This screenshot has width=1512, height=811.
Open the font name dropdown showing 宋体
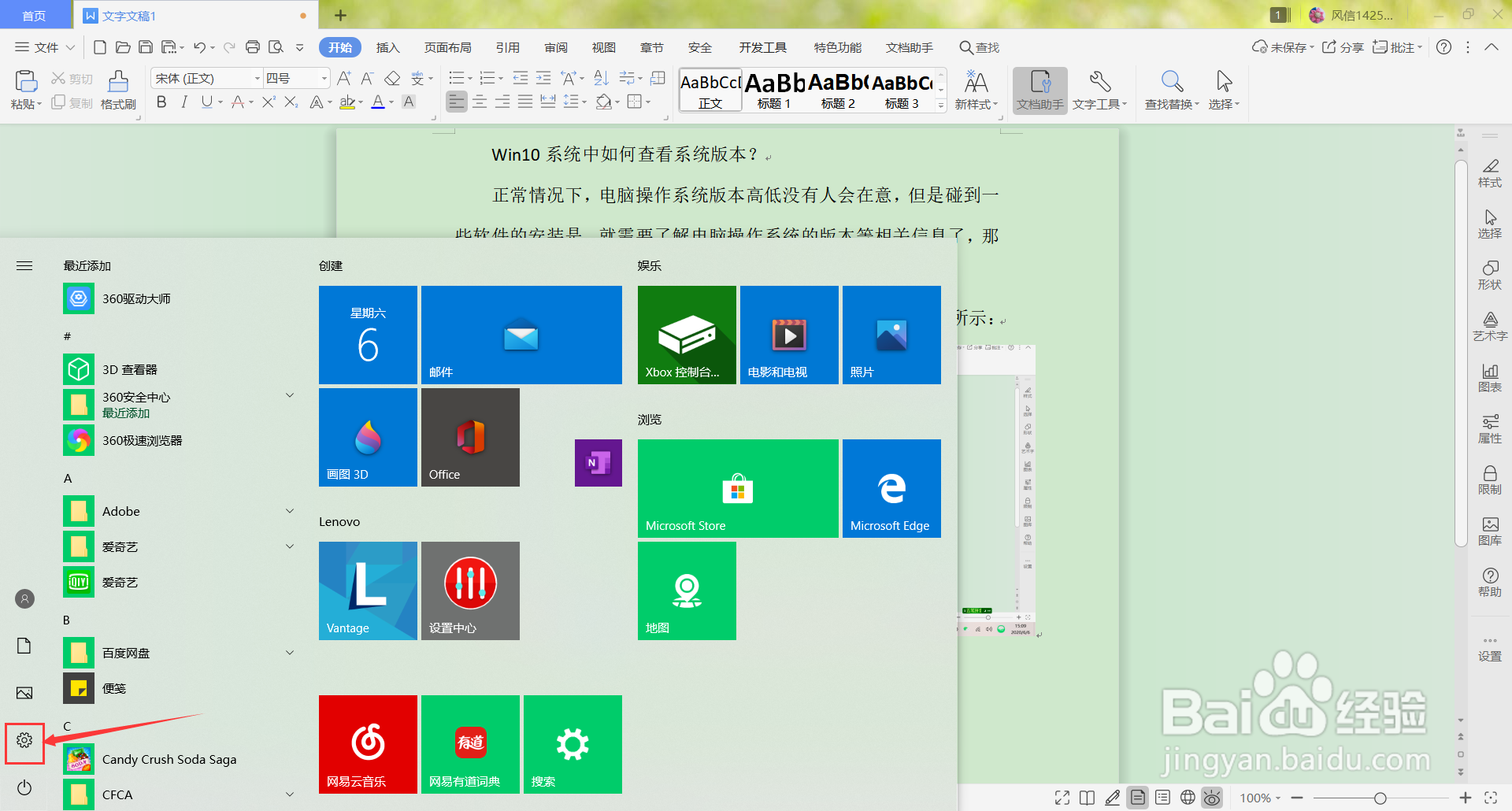click(257, 78)
